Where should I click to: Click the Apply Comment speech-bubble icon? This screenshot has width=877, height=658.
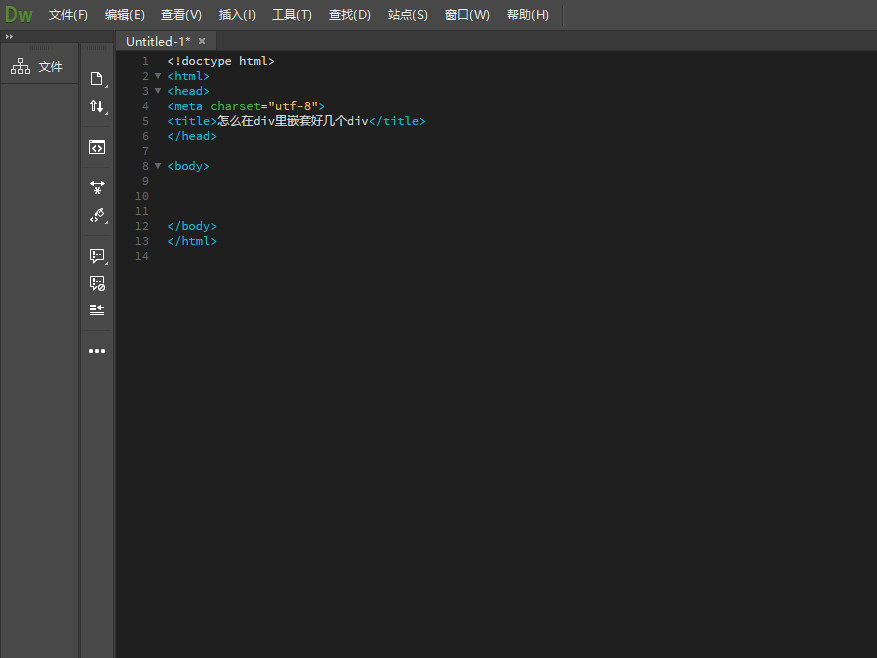point(97,256)
